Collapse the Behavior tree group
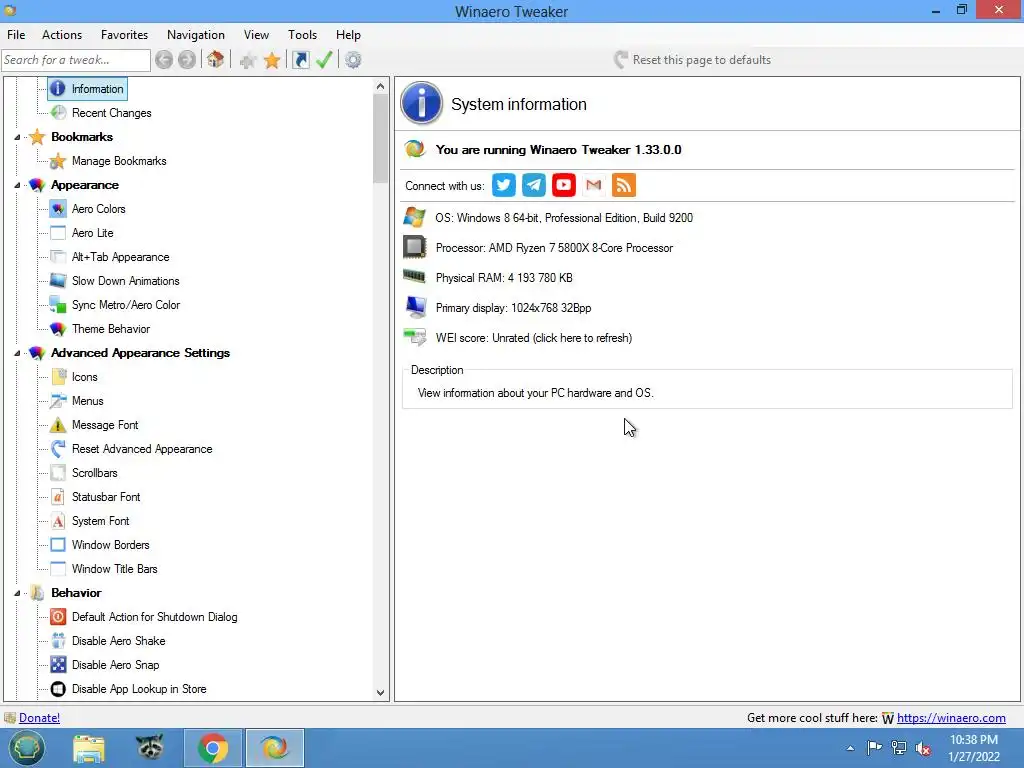 click(x=17, y=593)
